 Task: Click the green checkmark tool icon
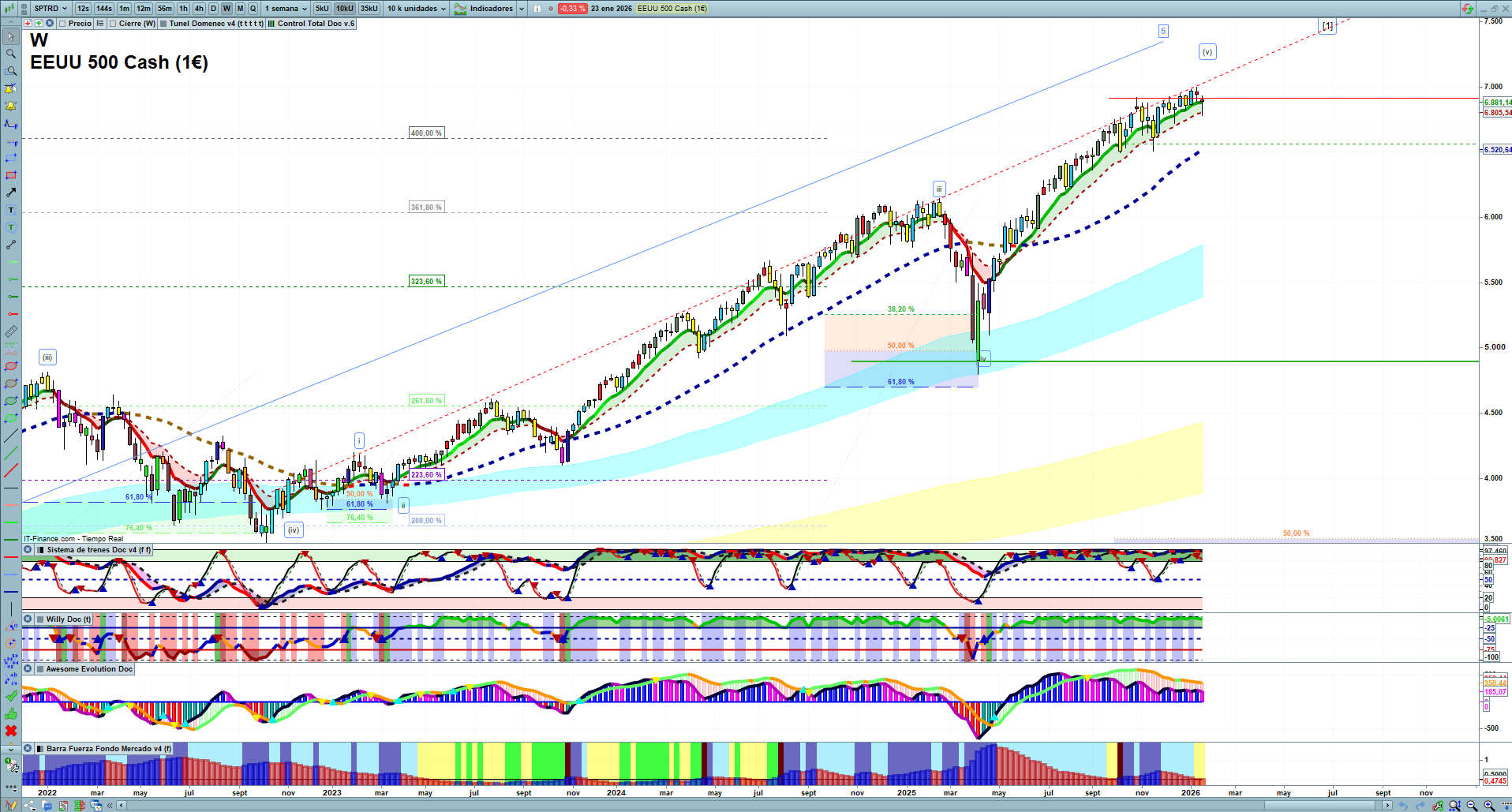[x=11, y=696]
